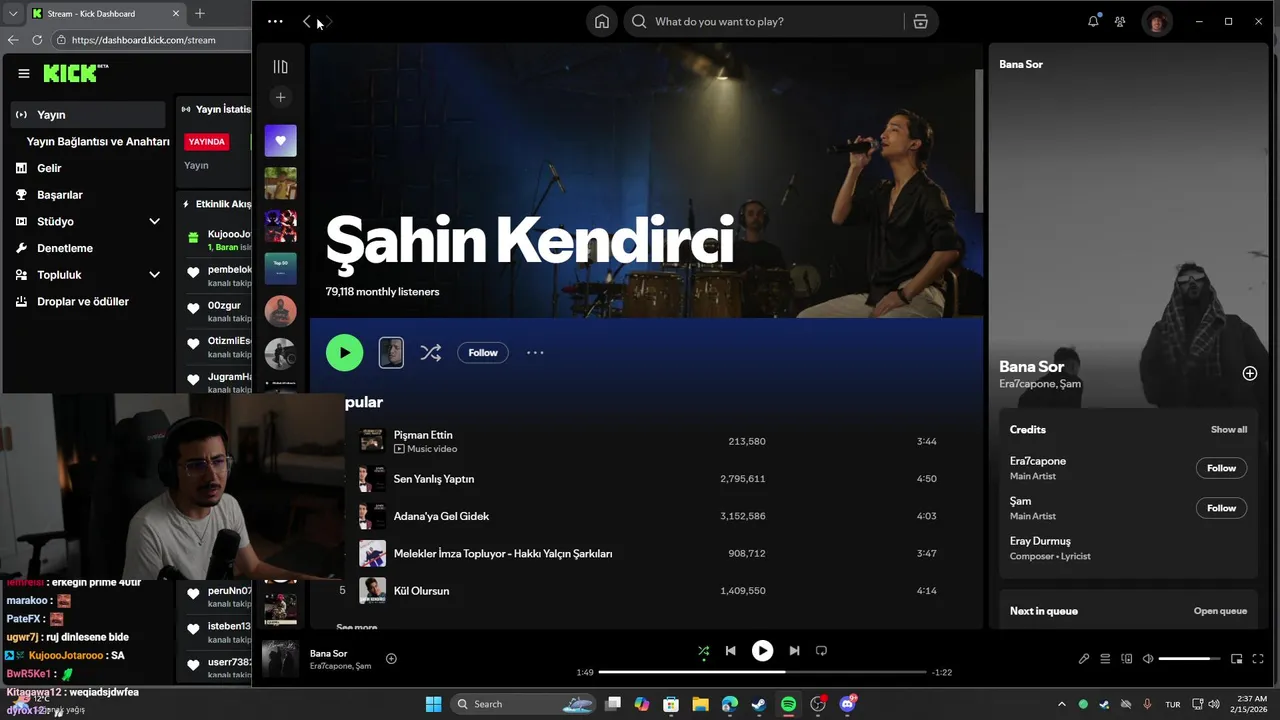This screenshot has height=720, width=1280.
Task: Open Connect to a device icon
Action: tap(1126, 659)
